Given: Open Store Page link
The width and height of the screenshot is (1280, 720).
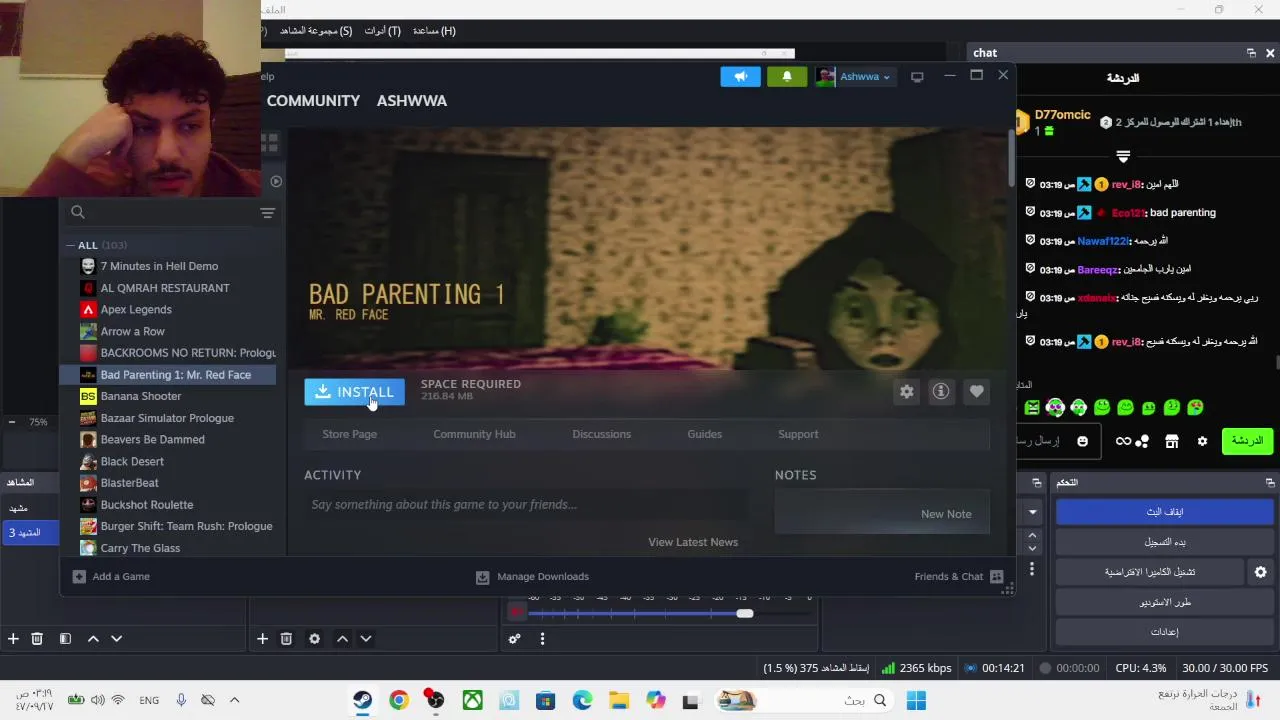Looking at the screenshot, I should point(349,434).
